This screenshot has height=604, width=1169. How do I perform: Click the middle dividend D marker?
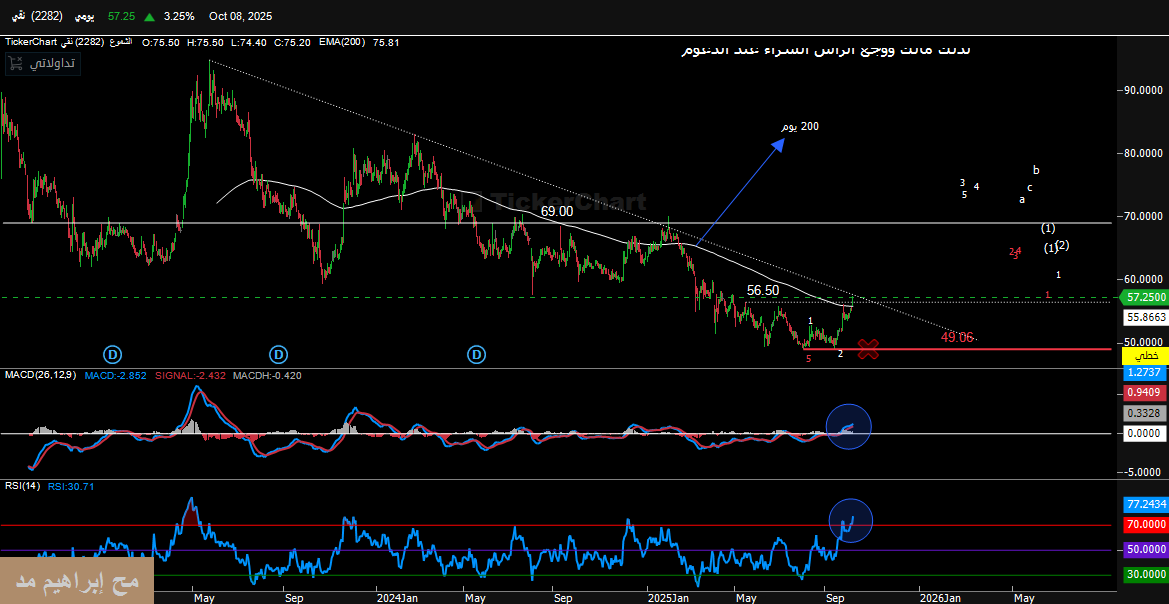coord(278,354)
